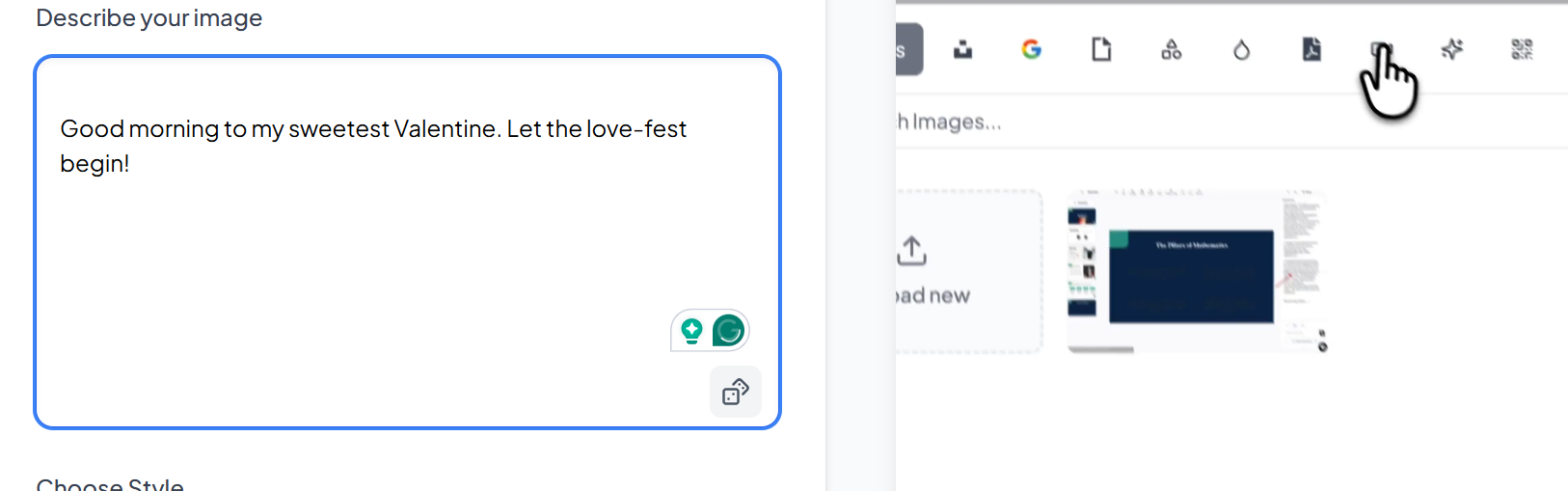Image resolution: width=1568 pixels, height=491 pixels.
Task: Open the AI sparkle generate icon
Action: click(x=1451, y=49)
